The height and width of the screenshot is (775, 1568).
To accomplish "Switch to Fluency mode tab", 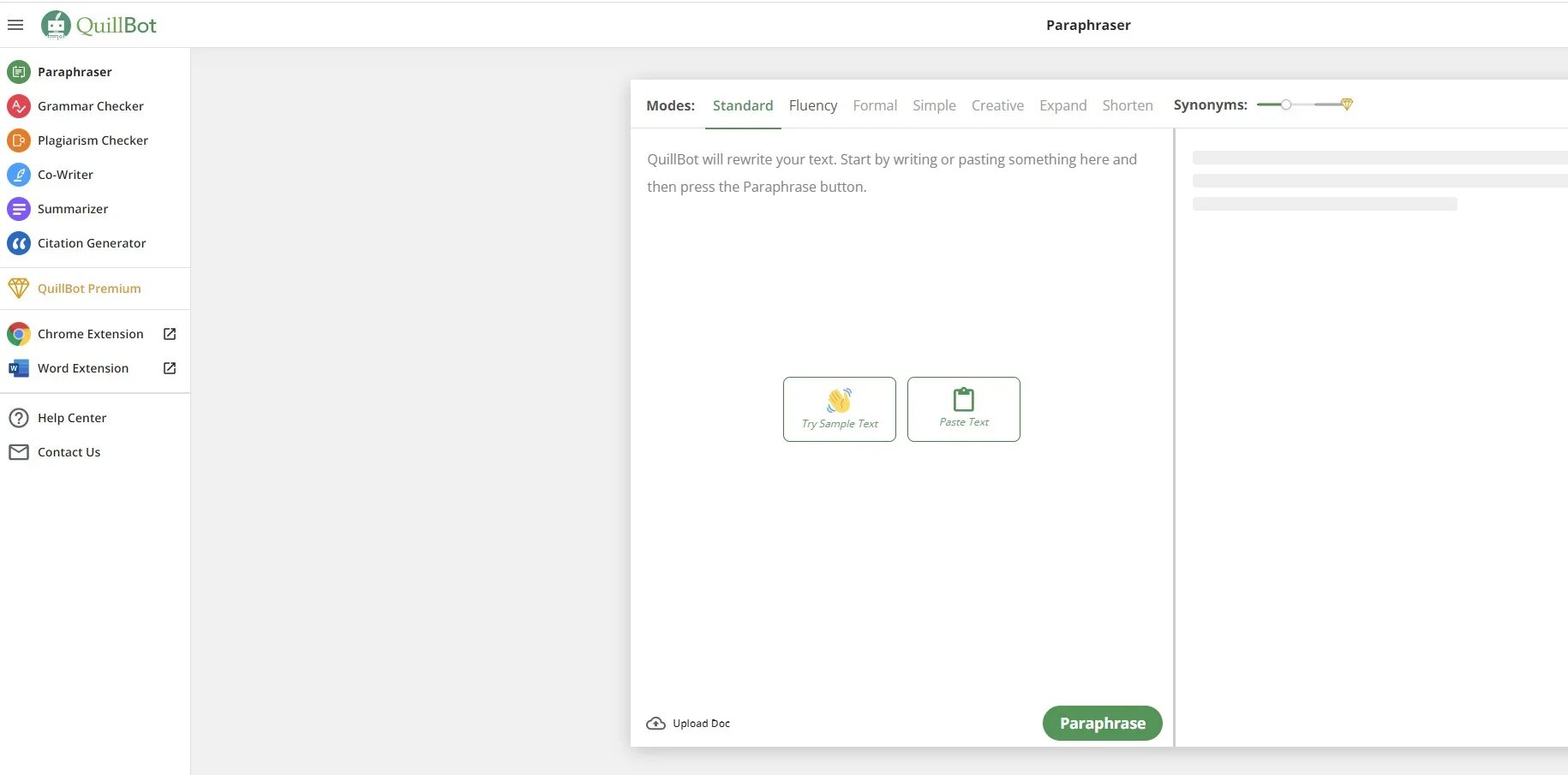I will click(x=812, y=105).
